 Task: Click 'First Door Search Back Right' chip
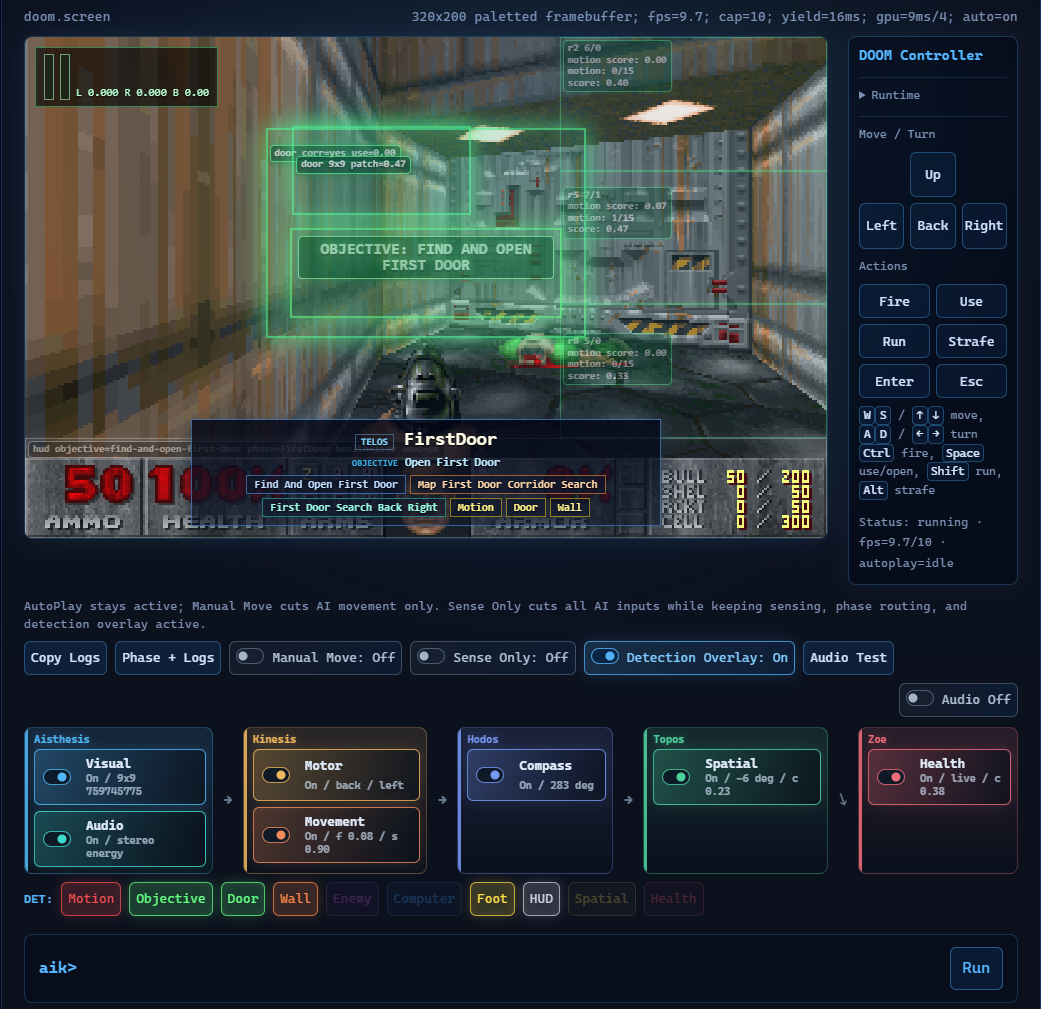[x=354, y=507]
